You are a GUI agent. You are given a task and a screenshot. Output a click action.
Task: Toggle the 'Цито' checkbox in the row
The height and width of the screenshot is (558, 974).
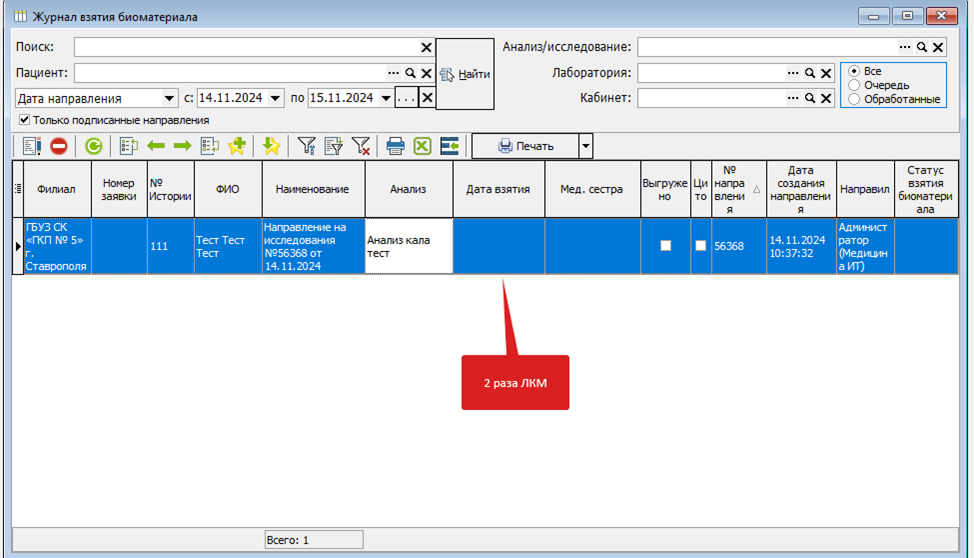(701, 246)
